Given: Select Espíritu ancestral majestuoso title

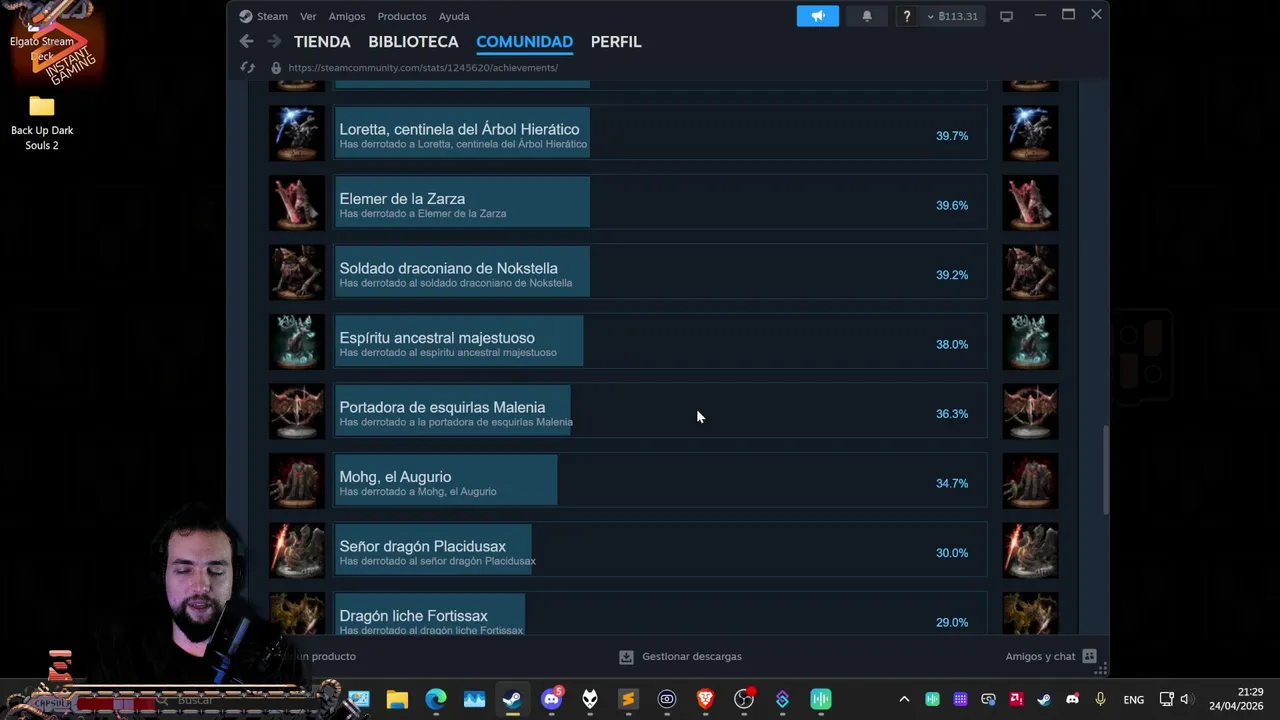Looking at the screenshot, I should pos(437,338).
